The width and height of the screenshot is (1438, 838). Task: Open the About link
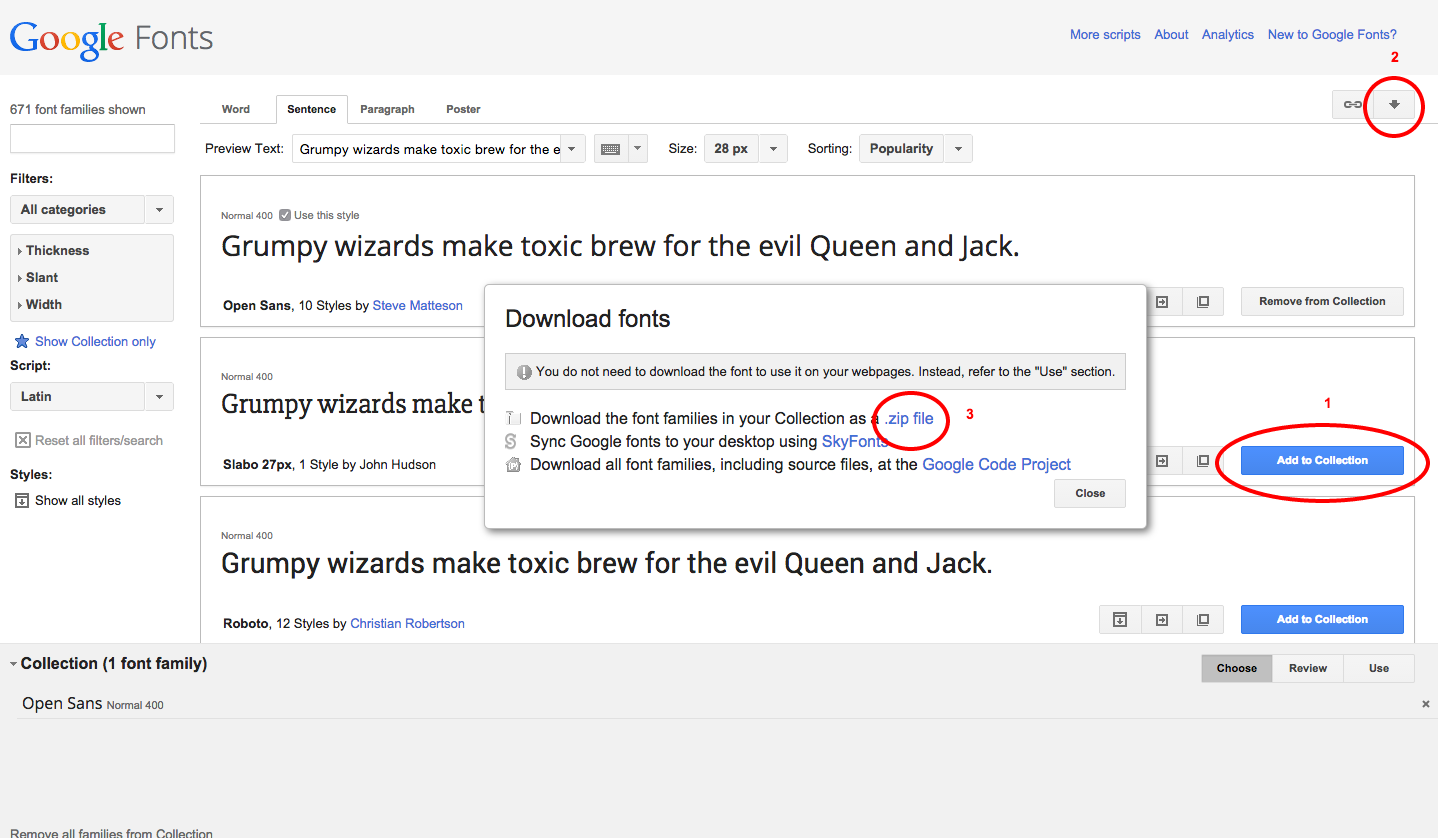tap(1171, 34)
